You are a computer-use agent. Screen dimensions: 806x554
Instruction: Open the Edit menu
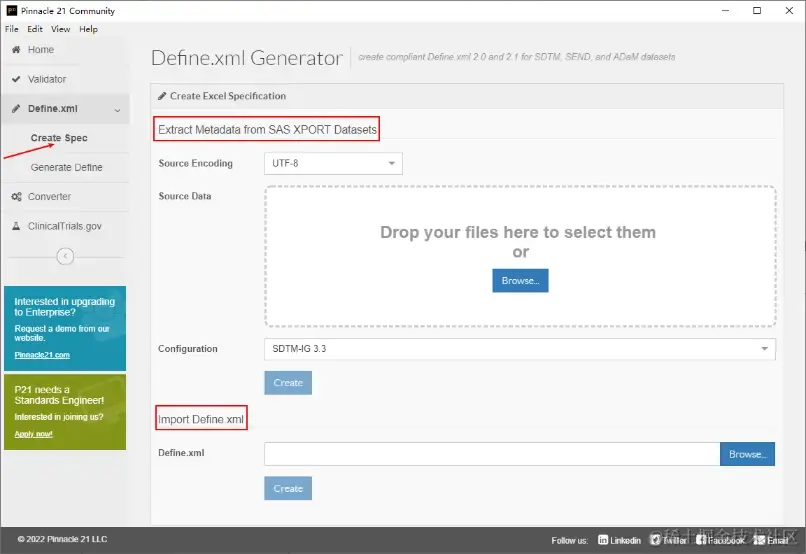[35, 29]
